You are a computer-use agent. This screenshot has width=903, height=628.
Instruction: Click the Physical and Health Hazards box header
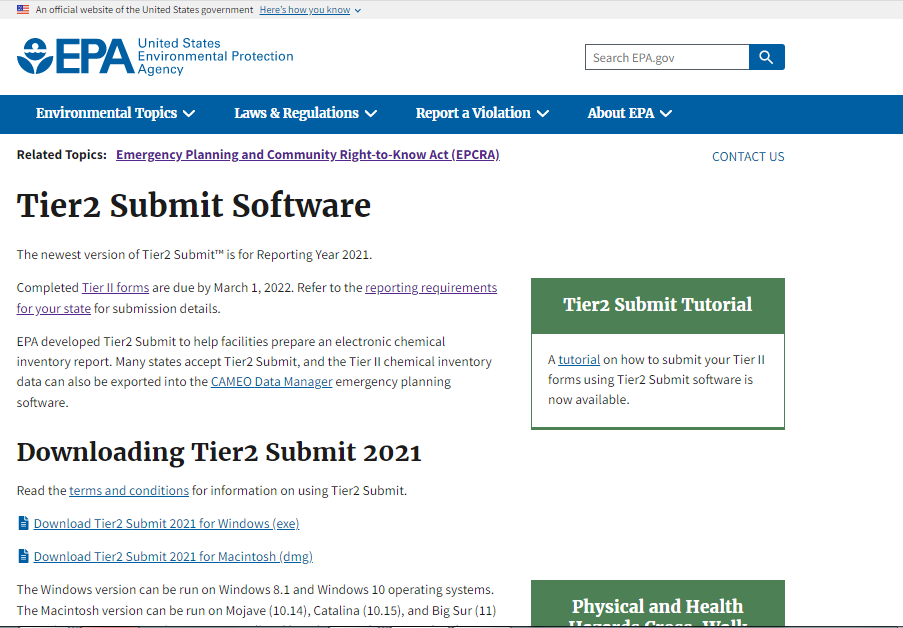pyautogui.click(x=658, y=604)
